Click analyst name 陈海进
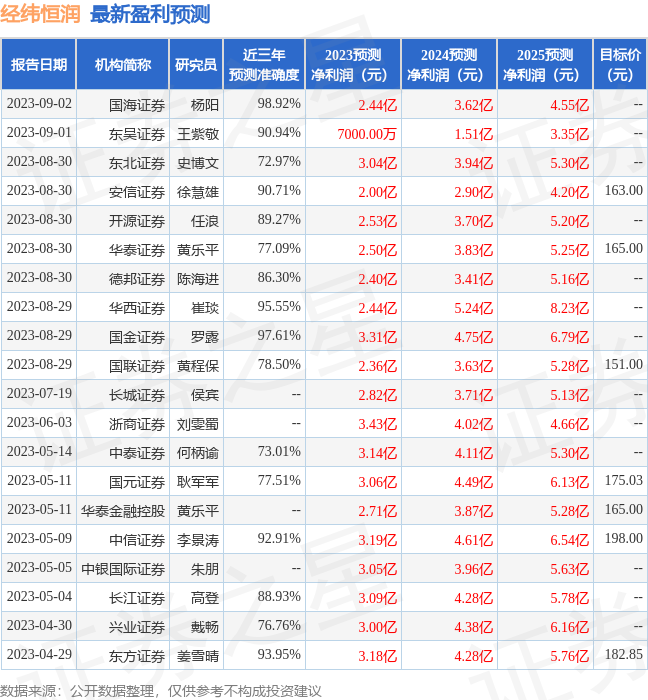The width and height of the screenshot is (648, 700). coord(198,279)
